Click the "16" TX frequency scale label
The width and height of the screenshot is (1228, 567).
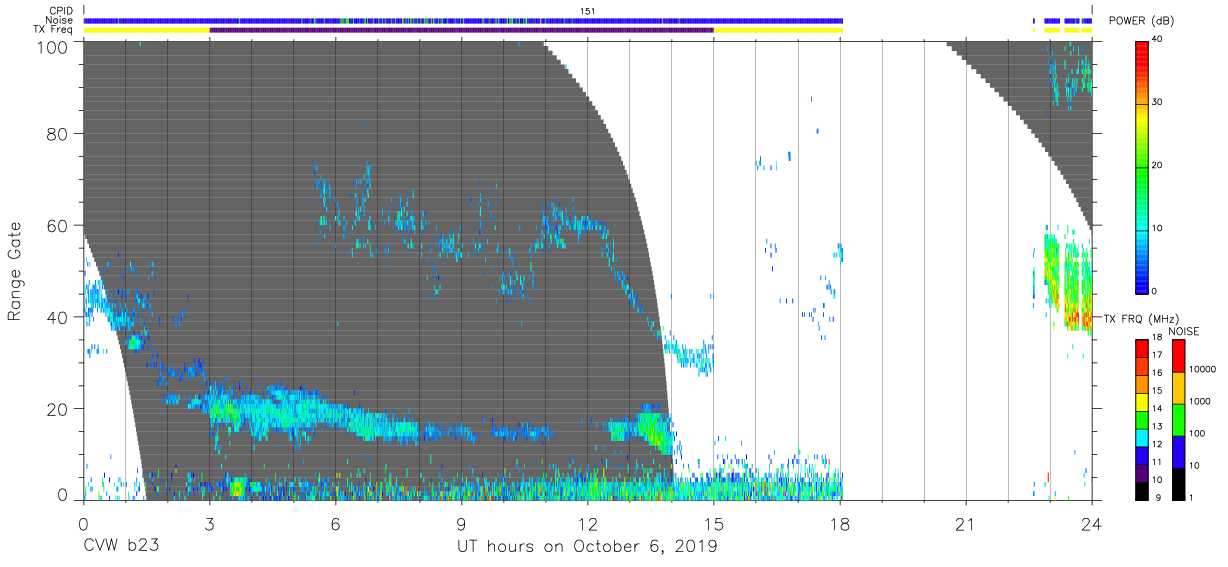pyautogui.click(x=1159, y=373)
